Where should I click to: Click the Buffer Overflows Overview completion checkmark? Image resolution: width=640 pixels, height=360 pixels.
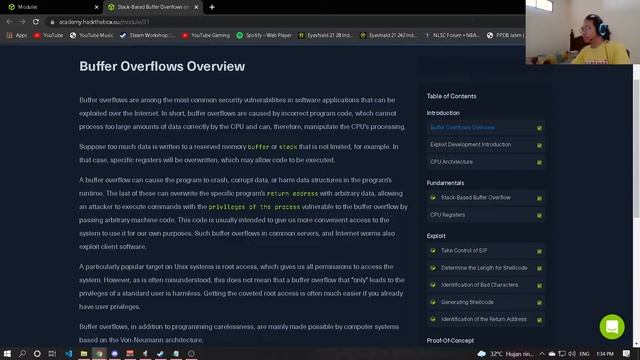pyautogui.click(x=539, y=128)
